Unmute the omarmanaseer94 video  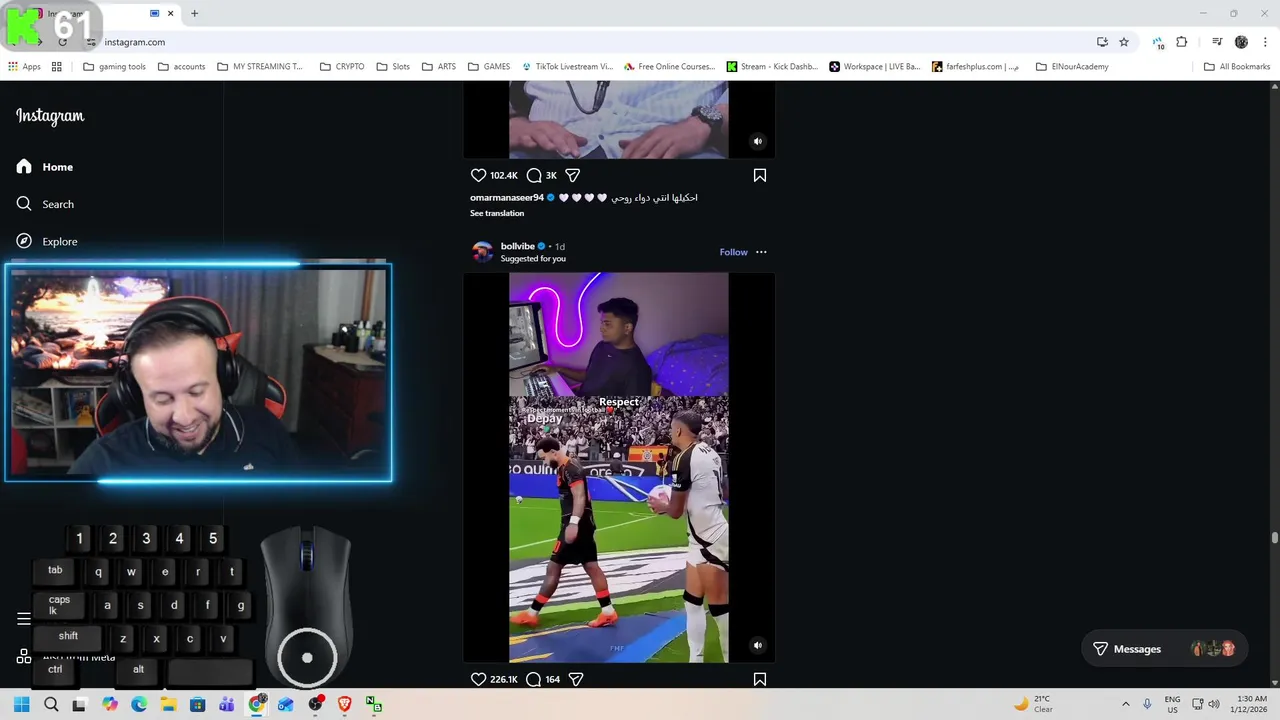pyautogui.click(x=758, y=141)
